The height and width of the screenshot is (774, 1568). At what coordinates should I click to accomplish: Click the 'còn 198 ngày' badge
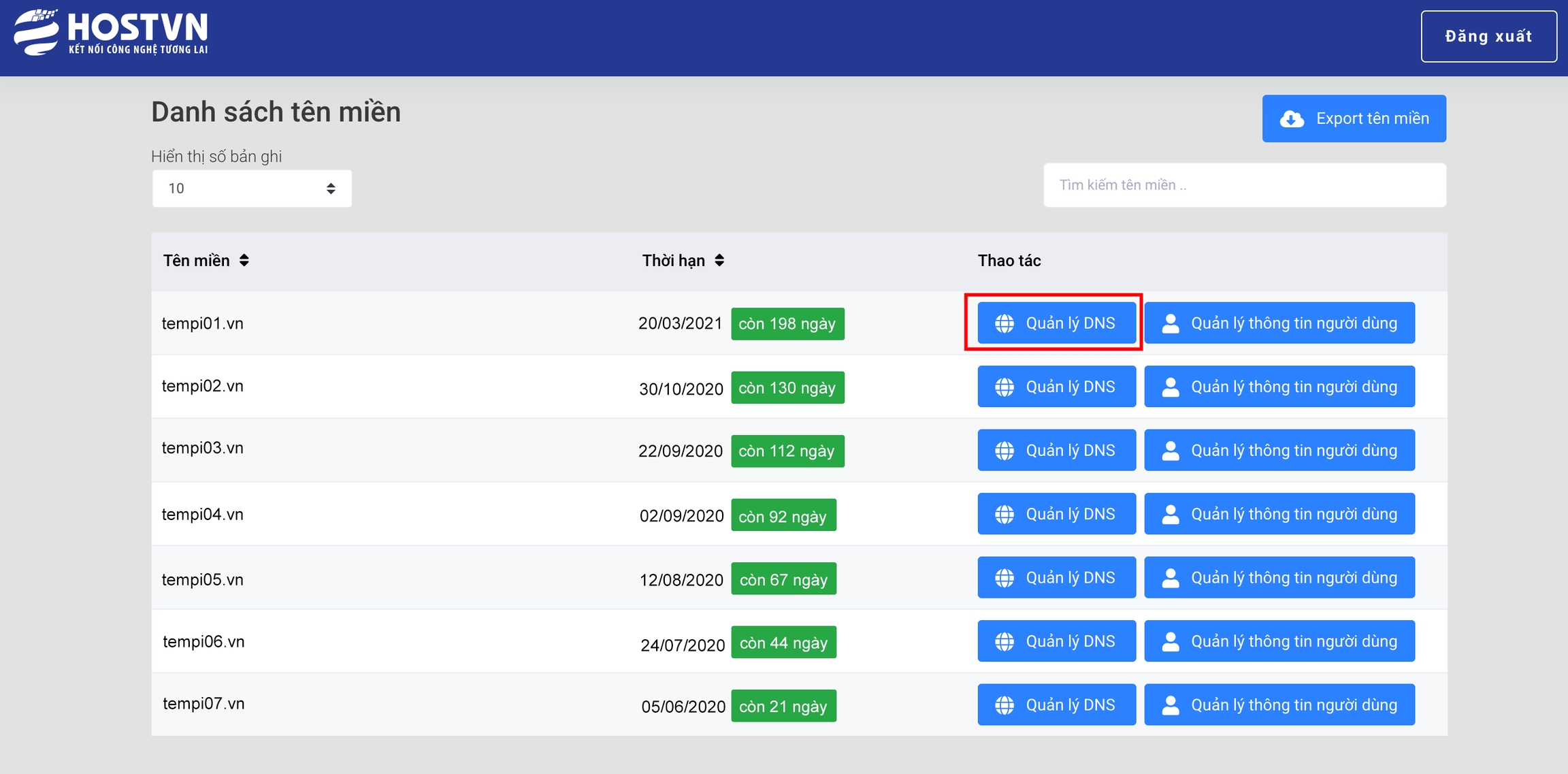tap(787, 324)
